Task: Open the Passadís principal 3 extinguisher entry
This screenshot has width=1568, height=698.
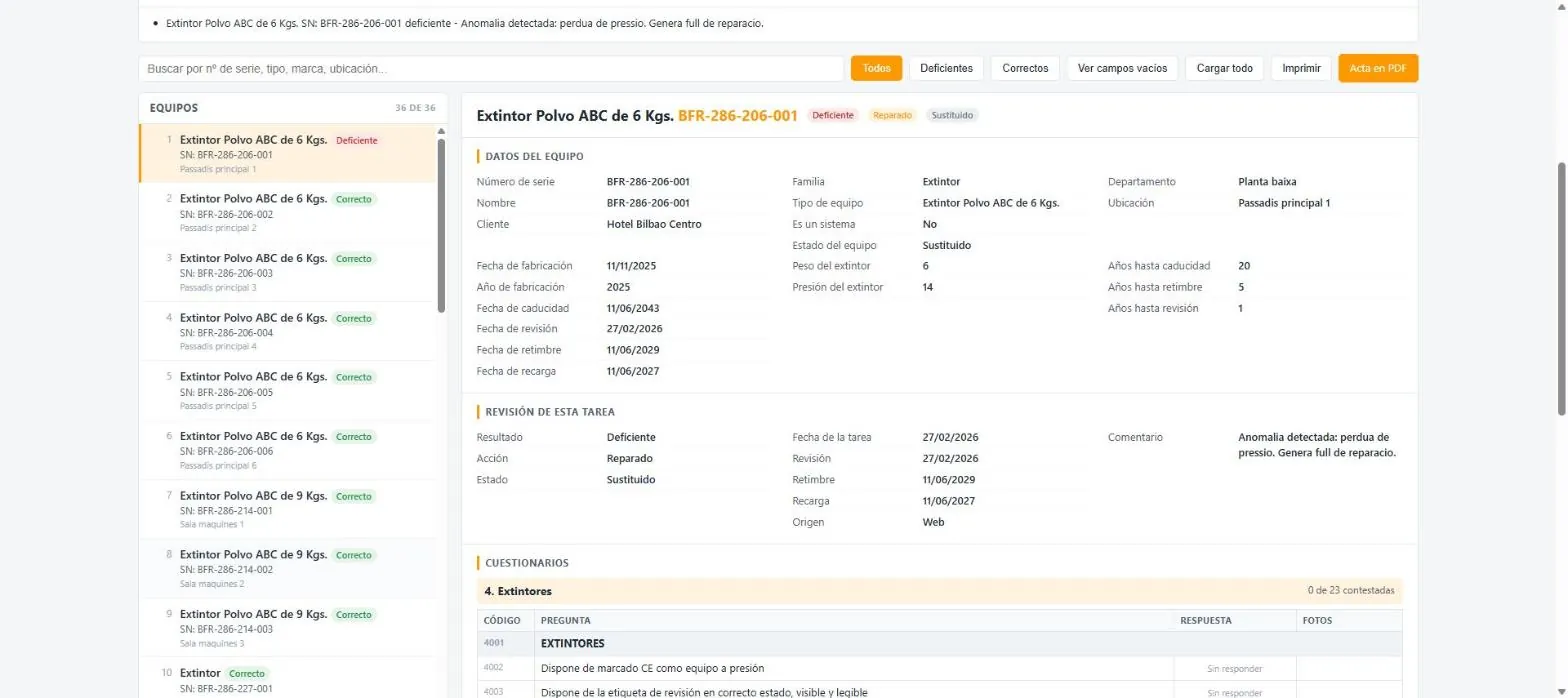Action: coord(288,272)
